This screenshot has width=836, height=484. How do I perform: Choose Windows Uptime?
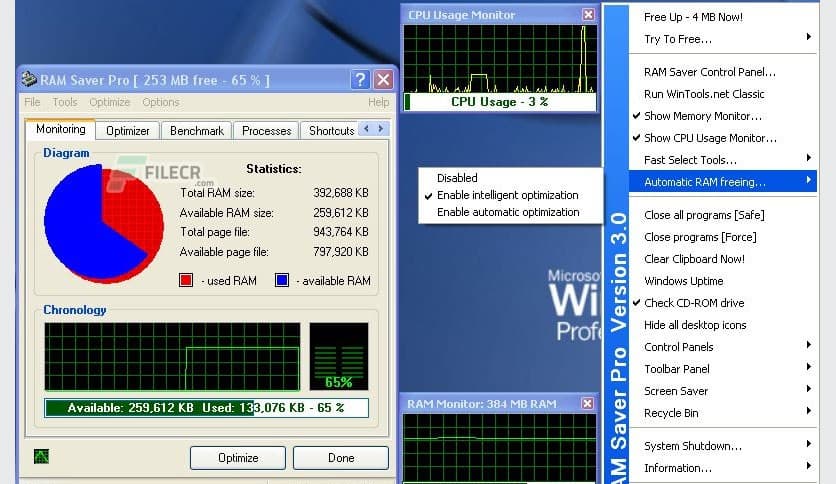click(722, 281)
